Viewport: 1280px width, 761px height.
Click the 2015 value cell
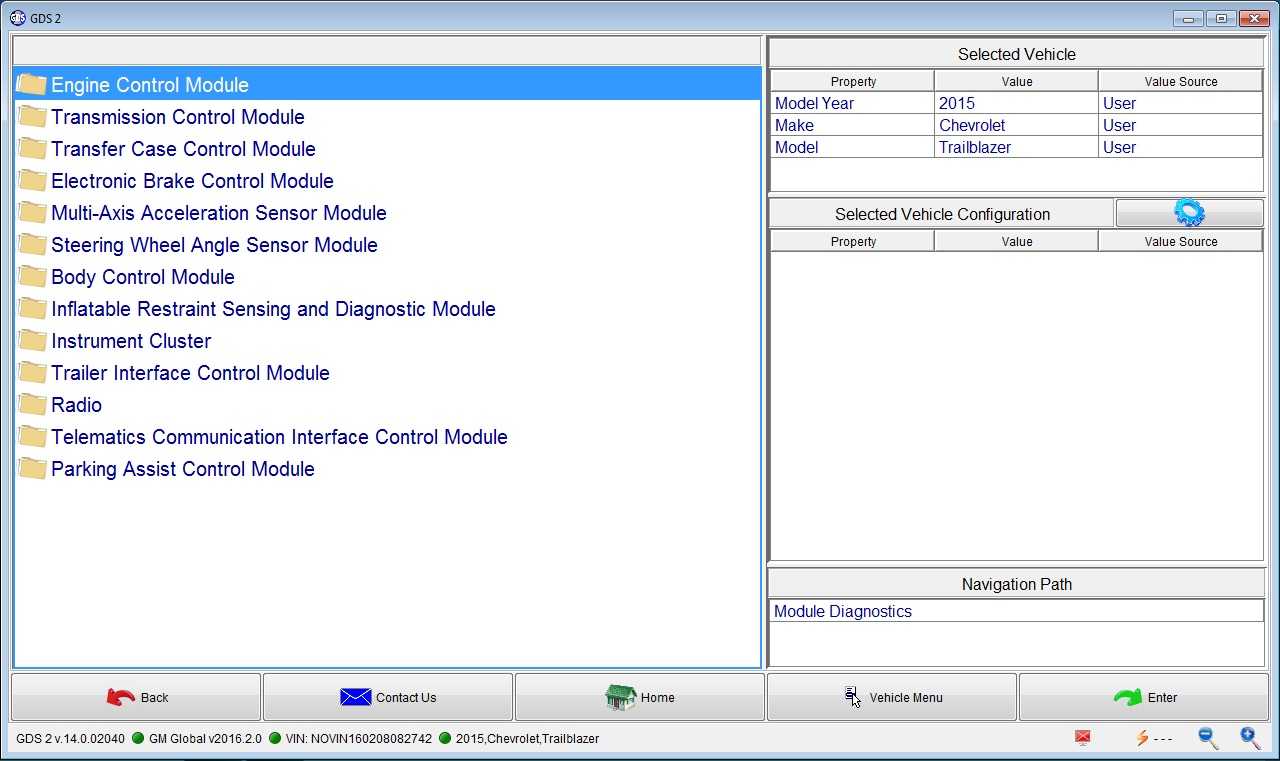1017,103
